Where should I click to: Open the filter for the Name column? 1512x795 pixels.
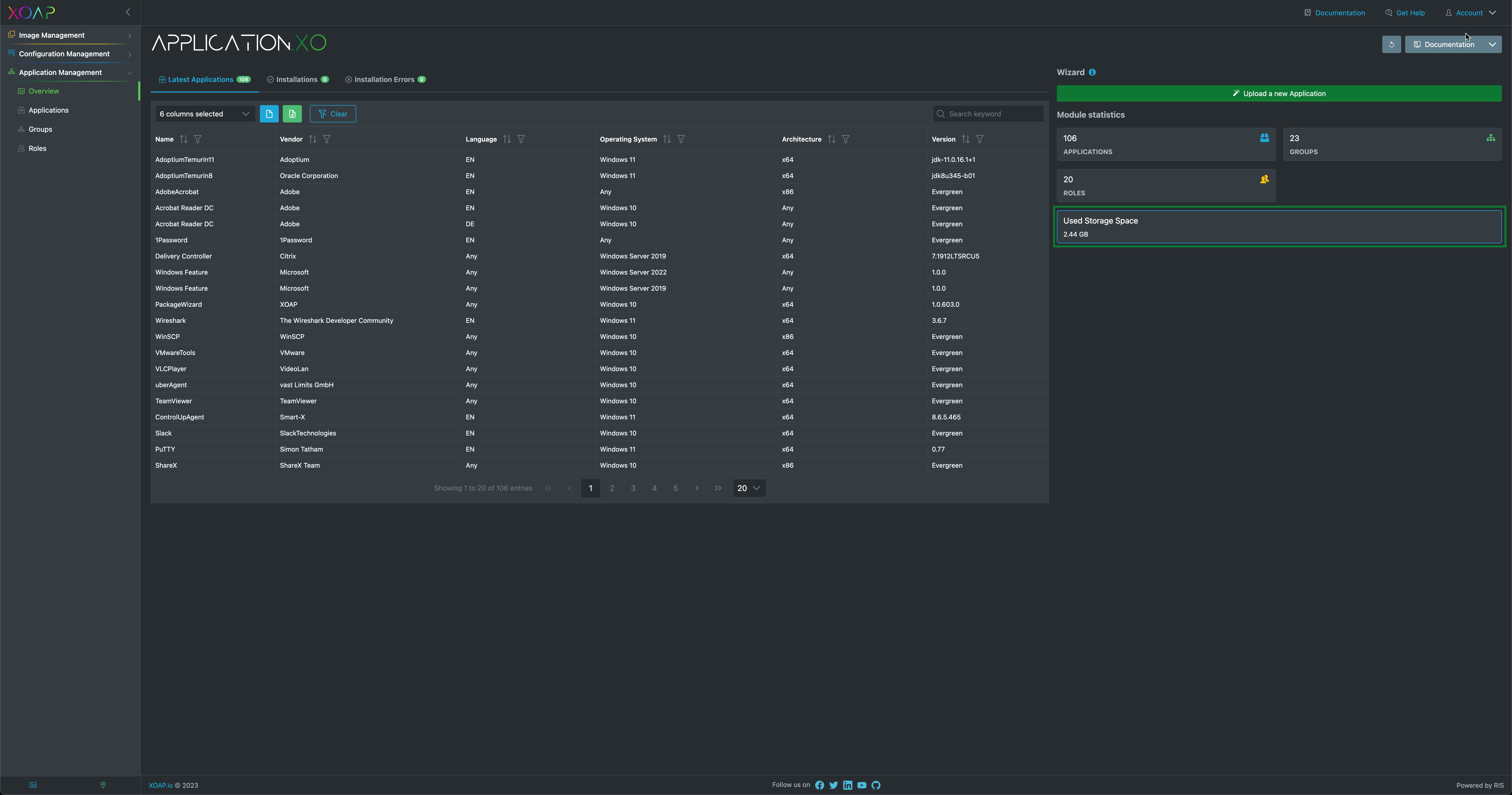pos(198,139)
